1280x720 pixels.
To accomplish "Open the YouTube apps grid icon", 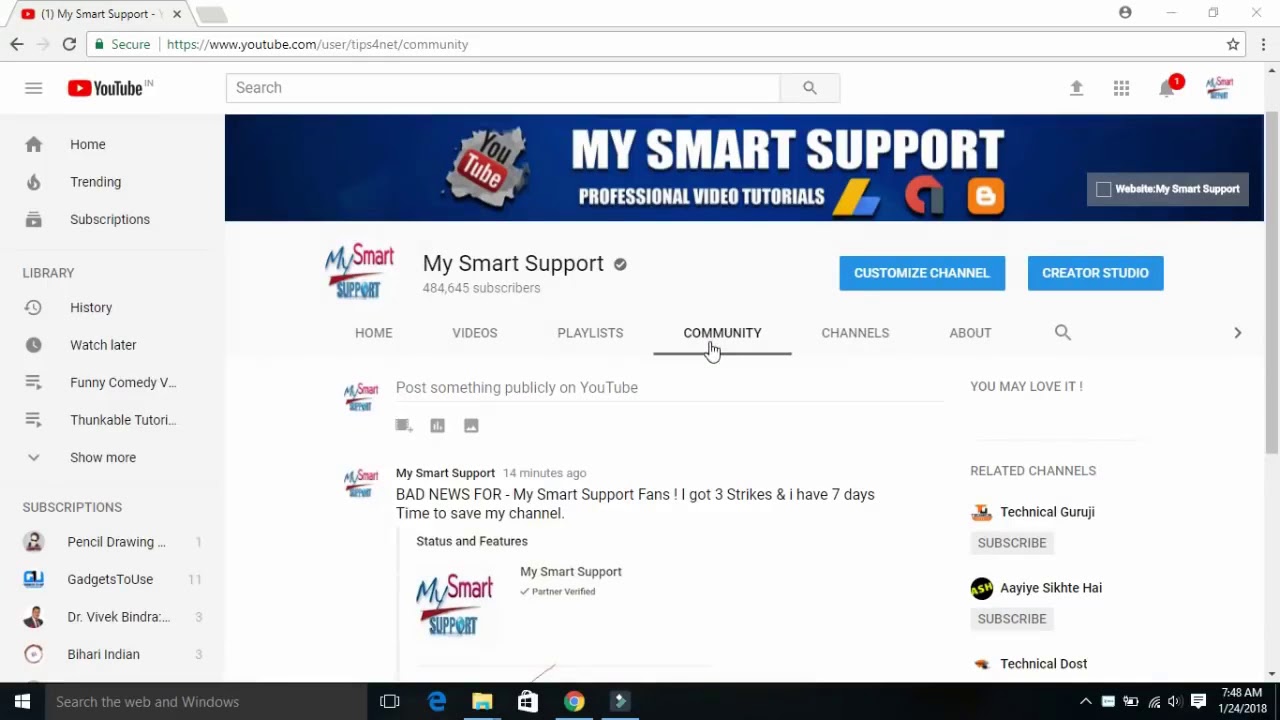I will (x=1121, y=88).
